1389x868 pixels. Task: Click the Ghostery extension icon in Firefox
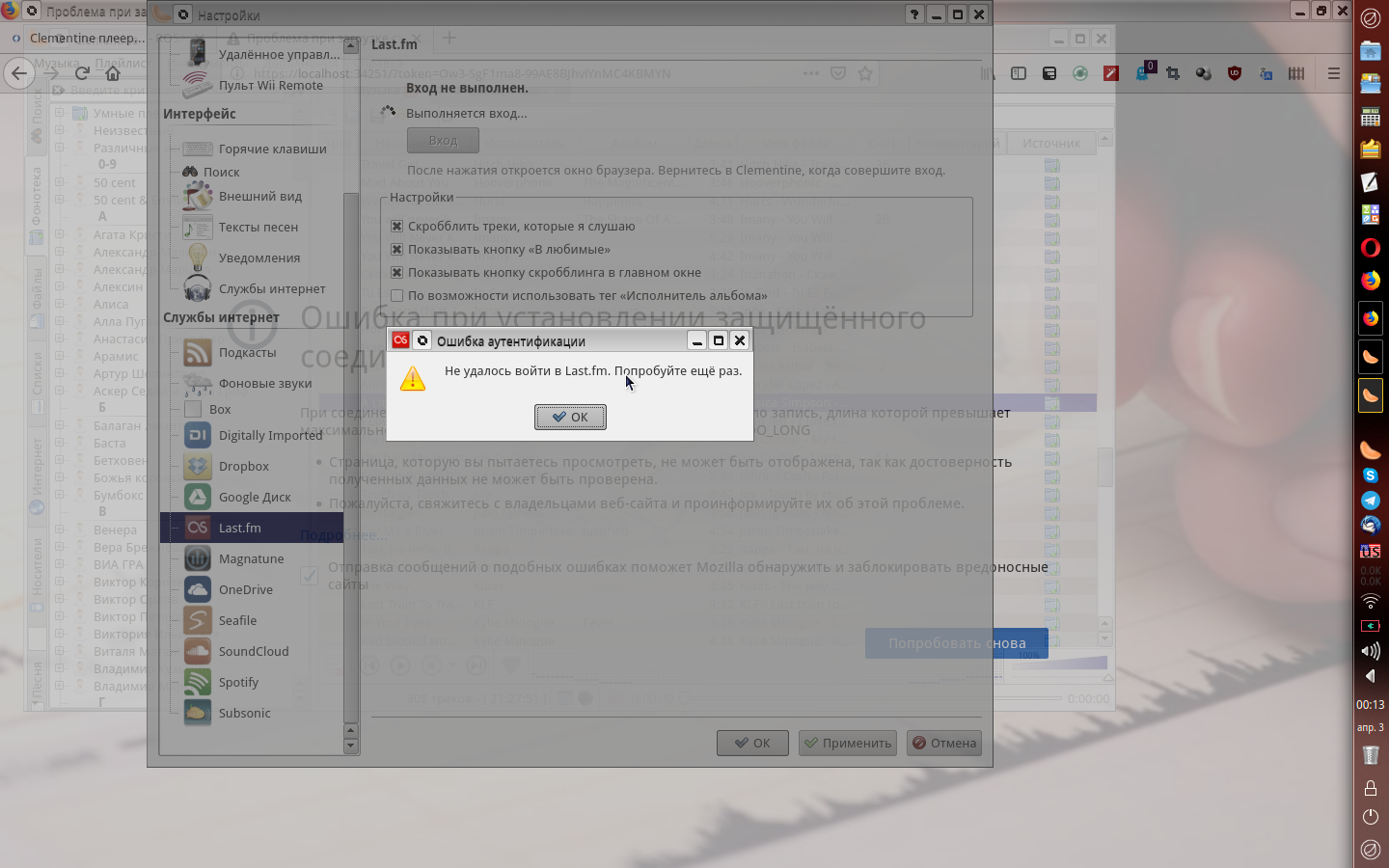[x=1142, y=73]
